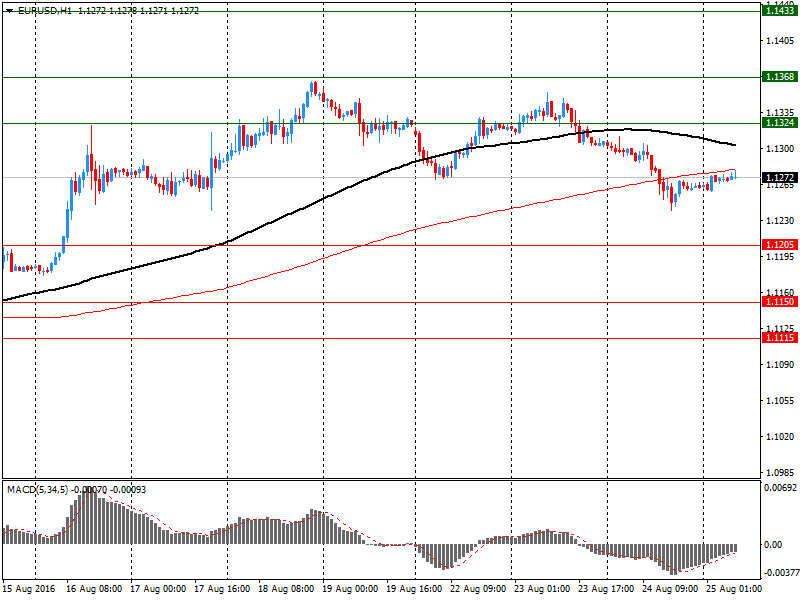Viewport: 800px width, 600px height.
Task: Click the MACD scale value 0.00692
Action: (781, 488)
